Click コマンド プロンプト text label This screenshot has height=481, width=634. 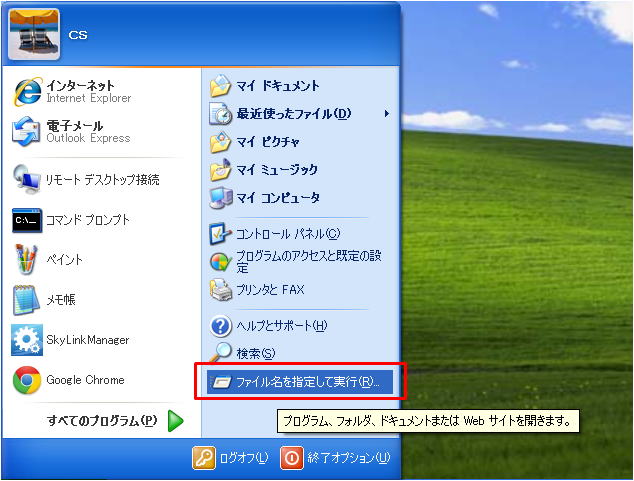coord(88,219)
